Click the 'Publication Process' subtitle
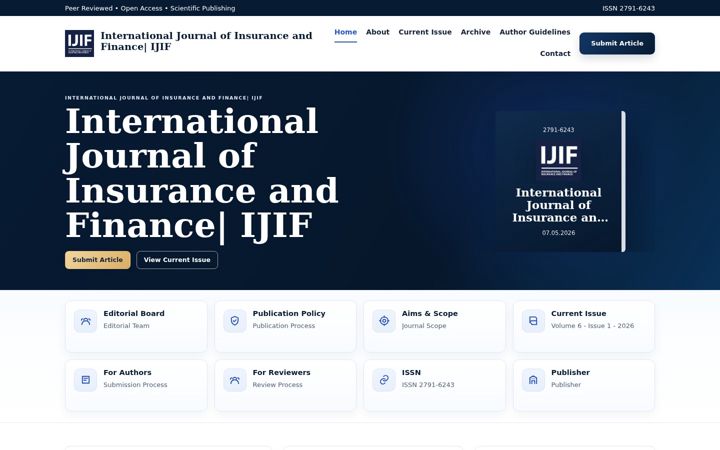Screen dimensions: 720x450 click(x=284, y=326)
